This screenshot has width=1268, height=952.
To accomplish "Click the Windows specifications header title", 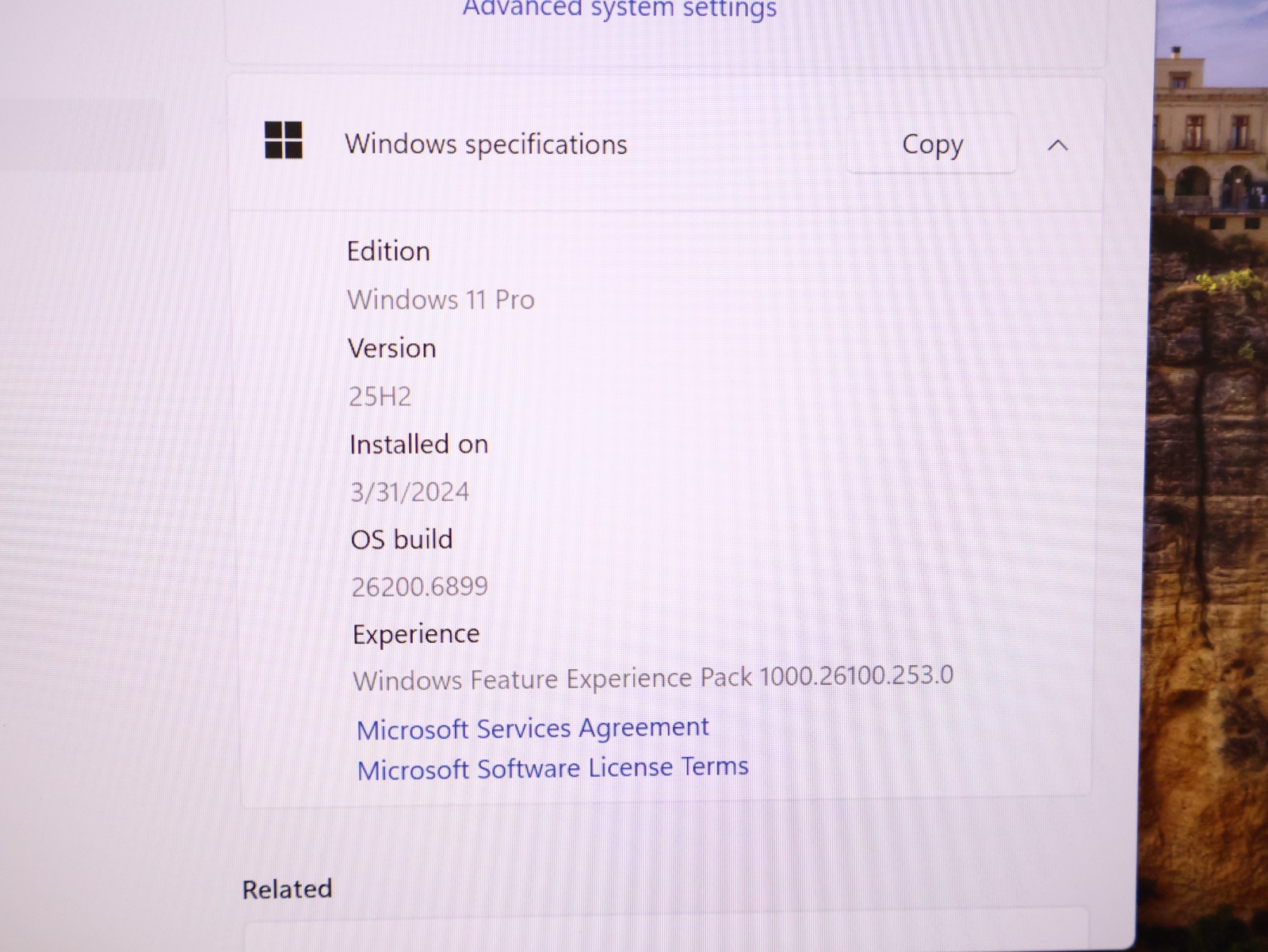I will point(486,144).
